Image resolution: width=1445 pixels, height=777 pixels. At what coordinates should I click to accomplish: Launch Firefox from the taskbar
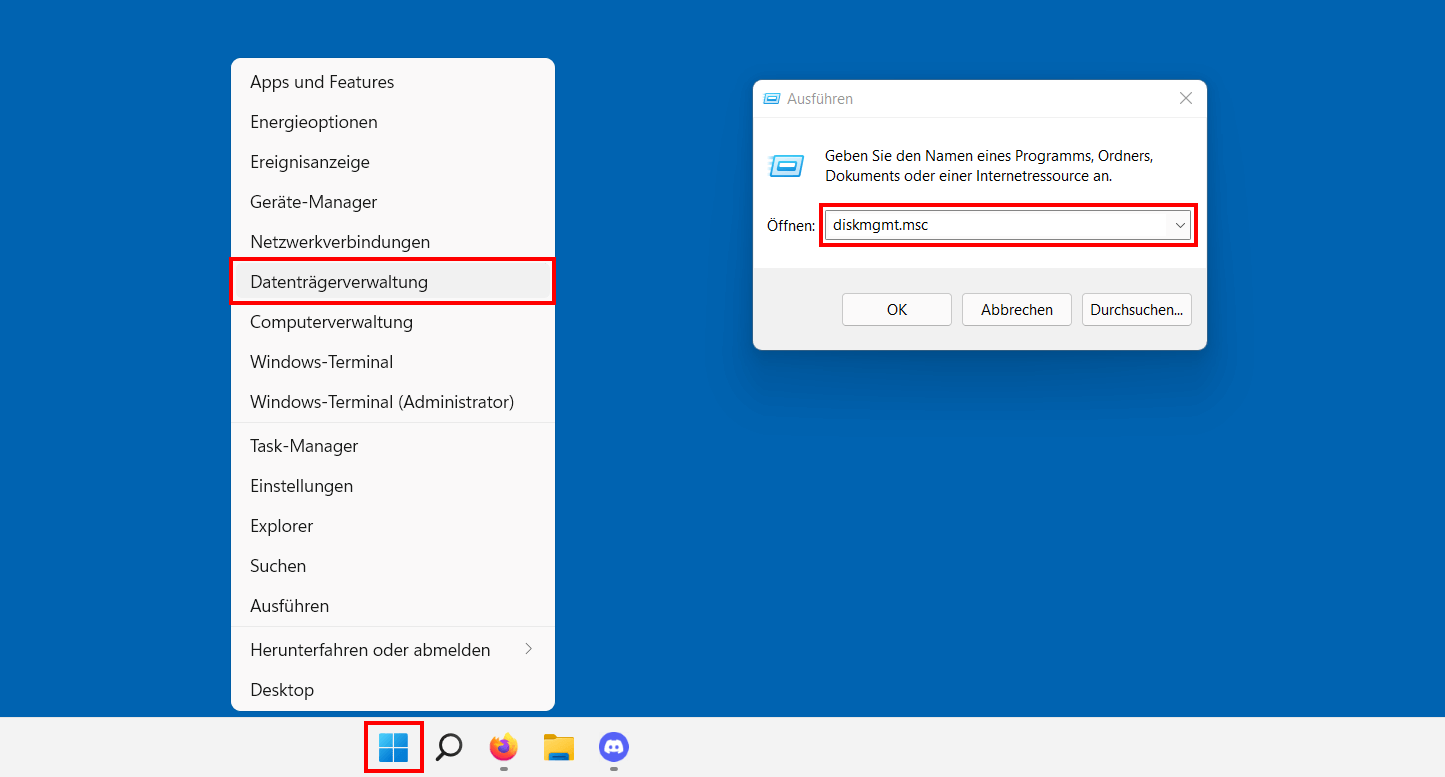[x=504, y=746]
